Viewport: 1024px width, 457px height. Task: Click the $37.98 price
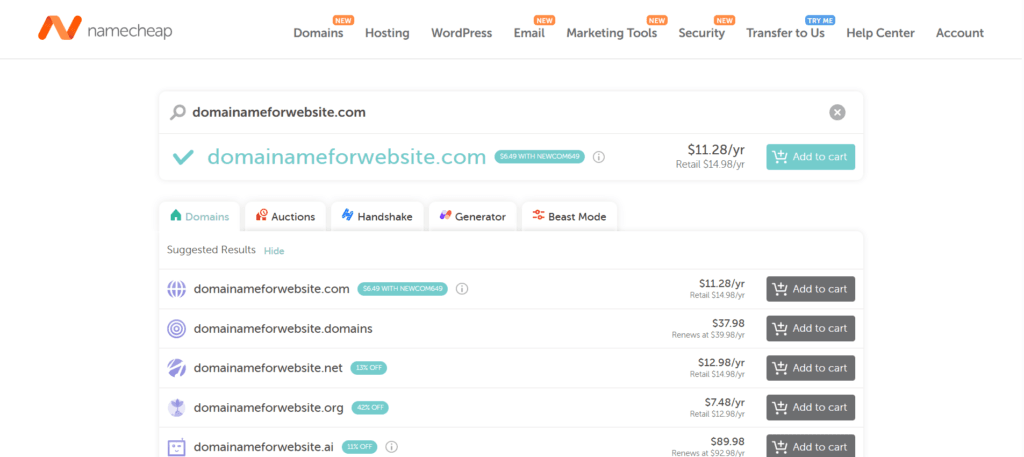pos(728,323)
